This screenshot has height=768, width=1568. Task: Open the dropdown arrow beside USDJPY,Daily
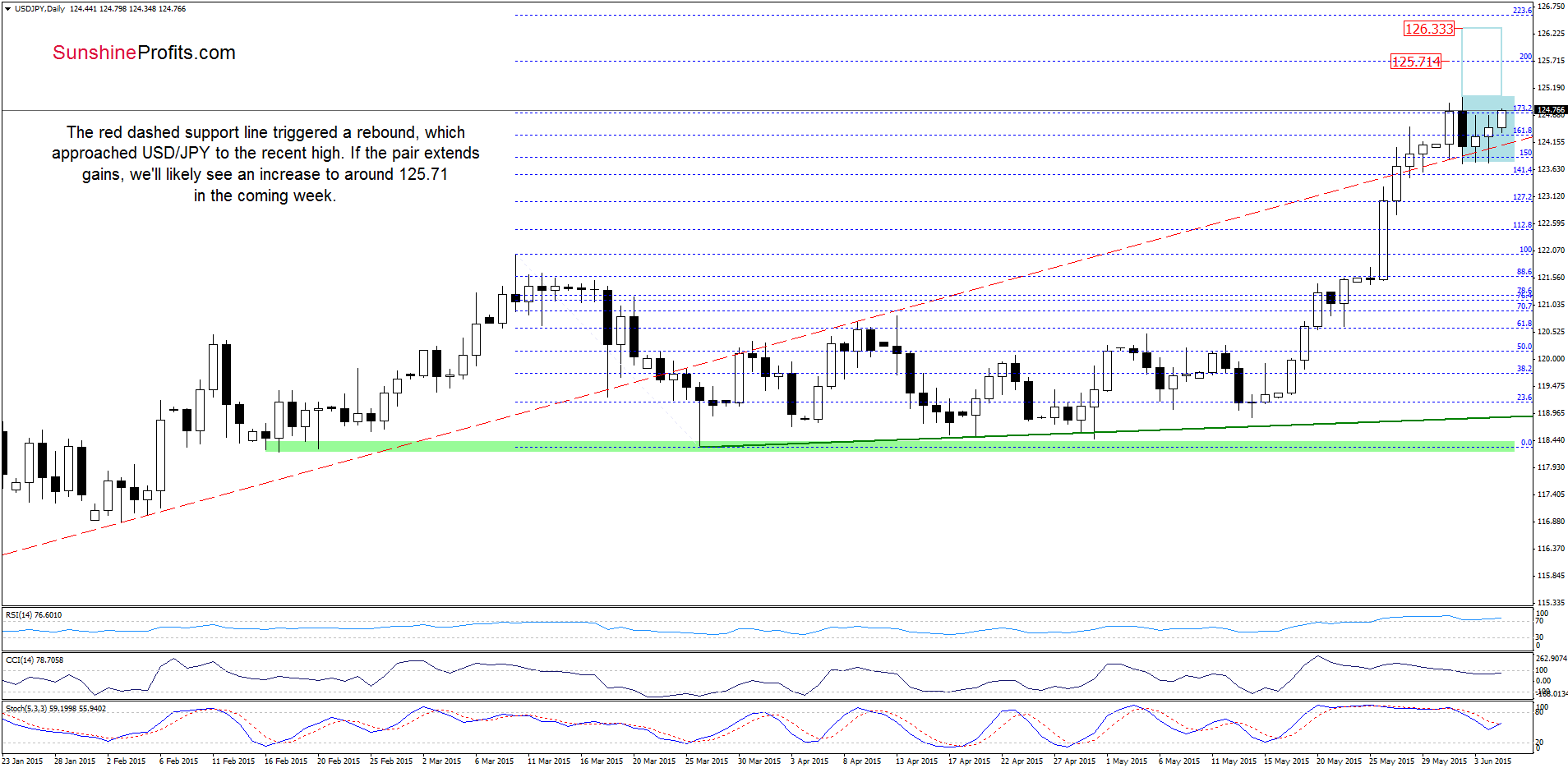(x=8, y=9)
